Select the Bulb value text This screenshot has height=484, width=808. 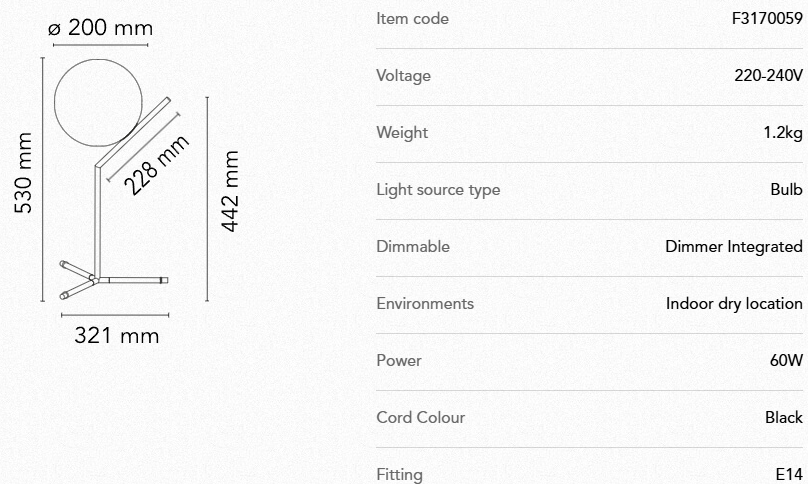click(786, 190)
